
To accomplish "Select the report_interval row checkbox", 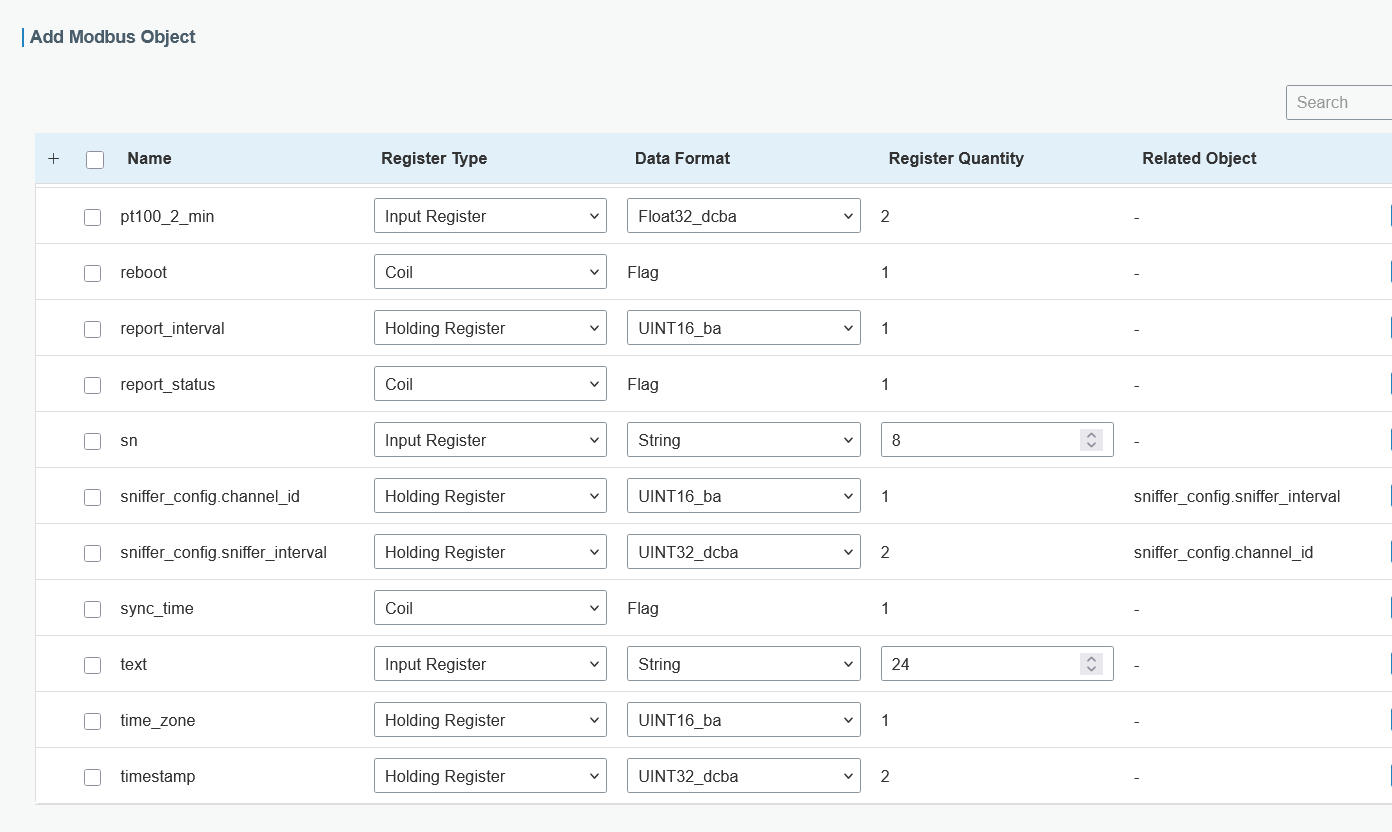I will [92, 329].
